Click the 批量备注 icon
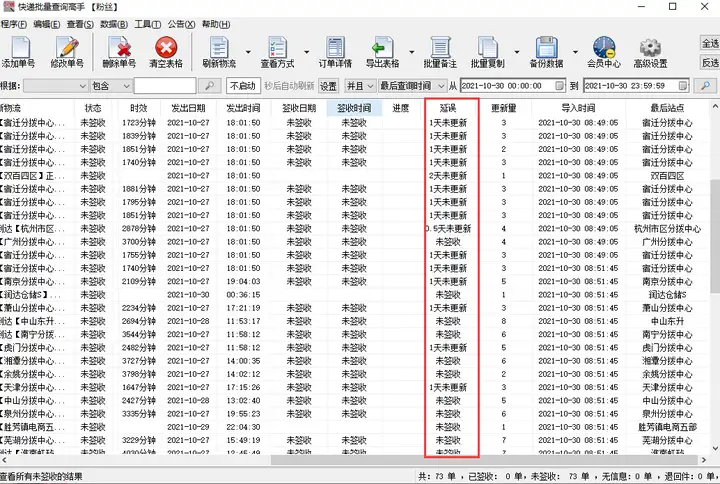The width and height of the screenshot is (720, 484). (439, 52)
